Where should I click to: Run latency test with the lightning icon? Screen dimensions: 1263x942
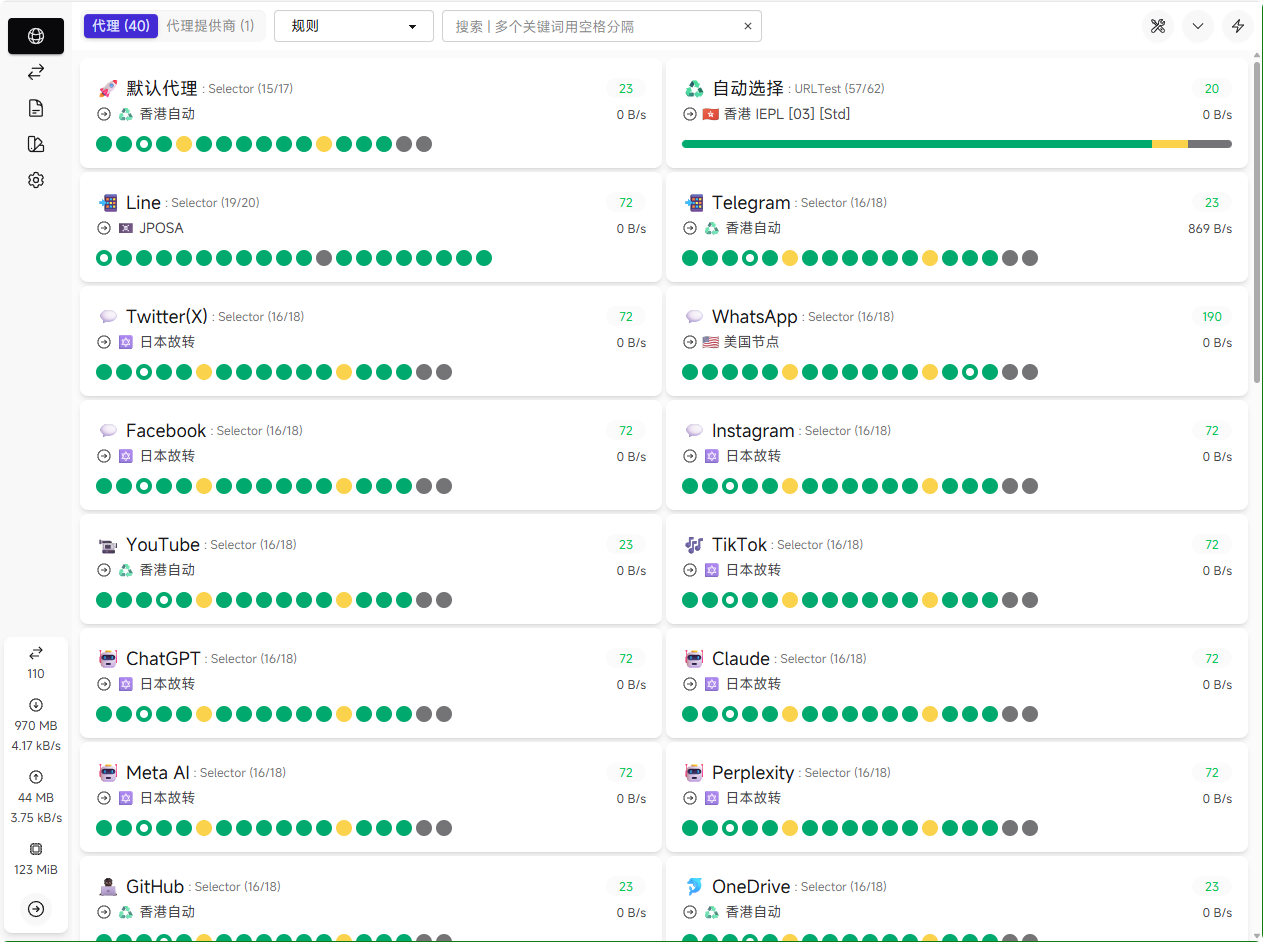(1238, 26)
